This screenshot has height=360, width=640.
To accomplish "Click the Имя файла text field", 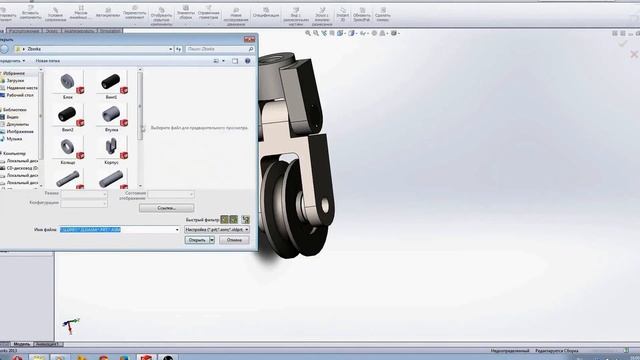I will [x=120, y=230].
